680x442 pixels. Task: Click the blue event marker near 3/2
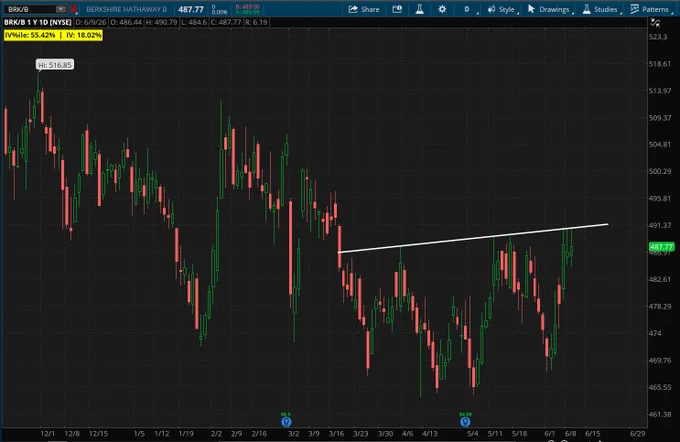pyautogui.click(x=286, y=422)
